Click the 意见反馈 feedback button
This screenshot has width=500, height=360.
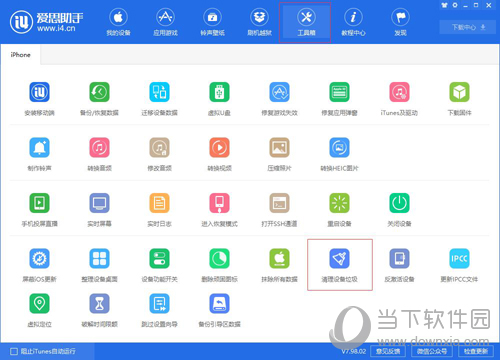(388, 351)
